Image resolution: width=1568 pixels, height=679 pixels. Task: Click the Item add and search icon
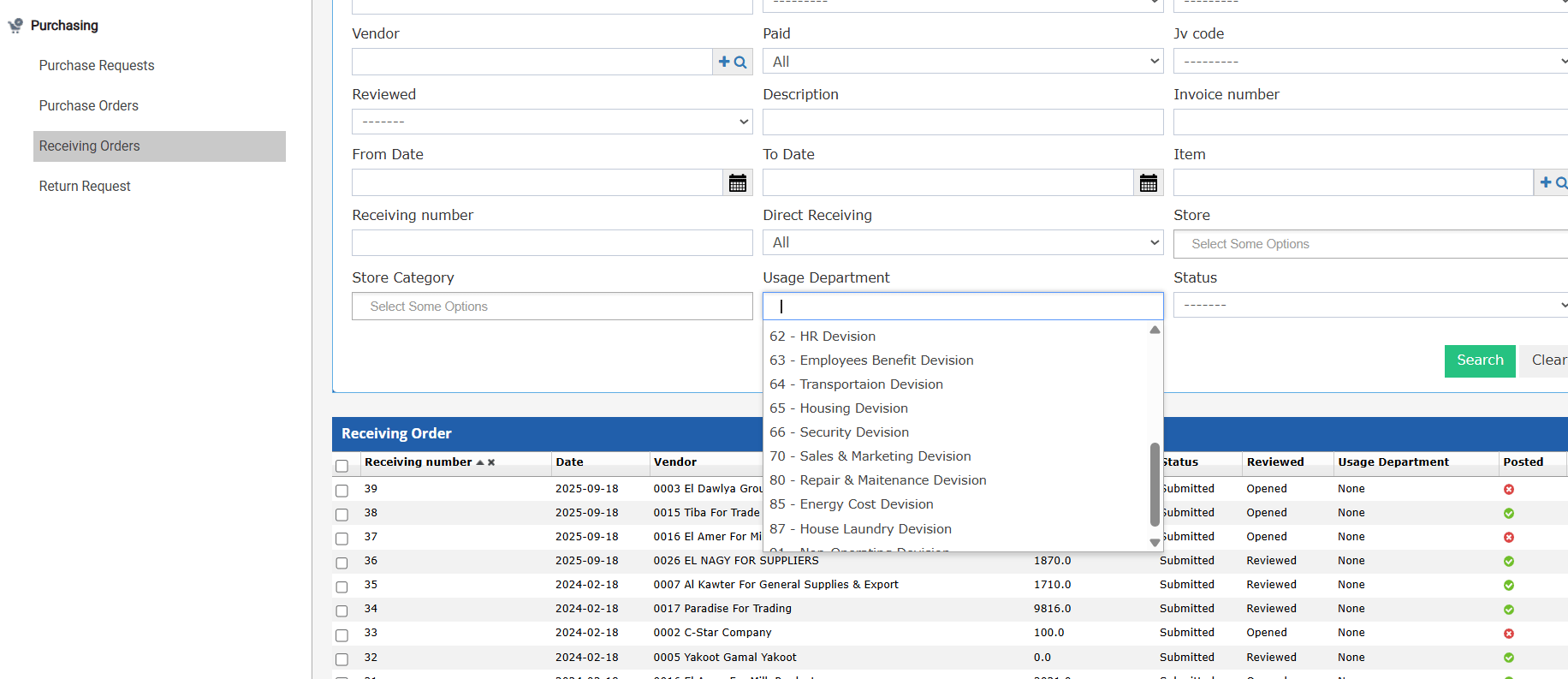[x=1553, y=182]
